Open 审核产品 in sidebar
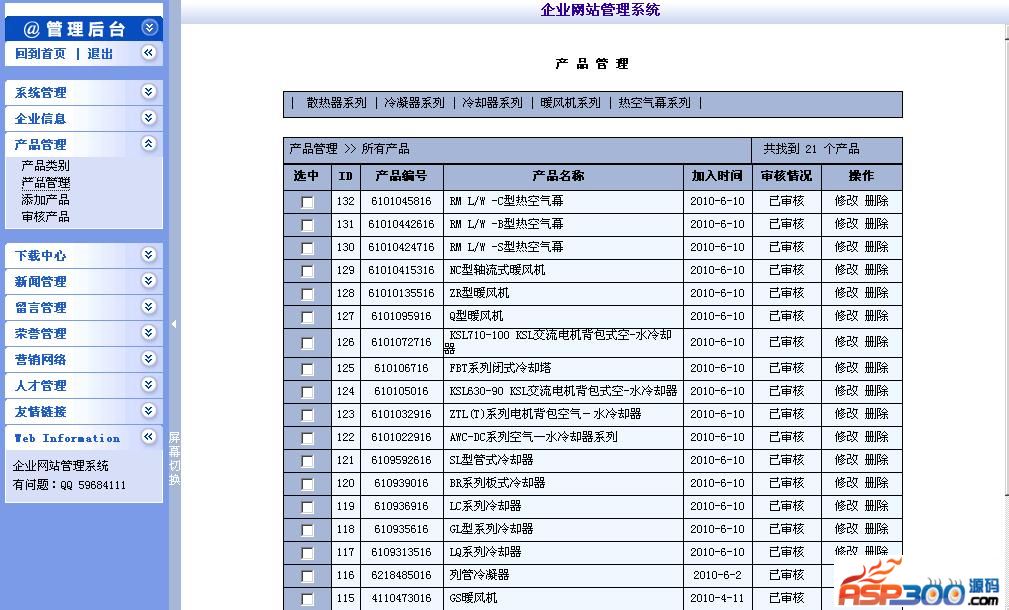This screenshot has height=610, width=1009. point(45,217)
